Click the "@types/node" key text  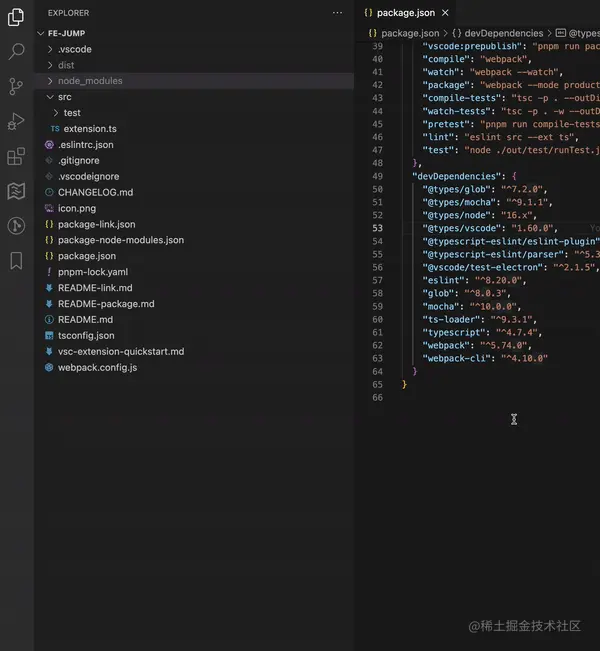pos(457,215)
